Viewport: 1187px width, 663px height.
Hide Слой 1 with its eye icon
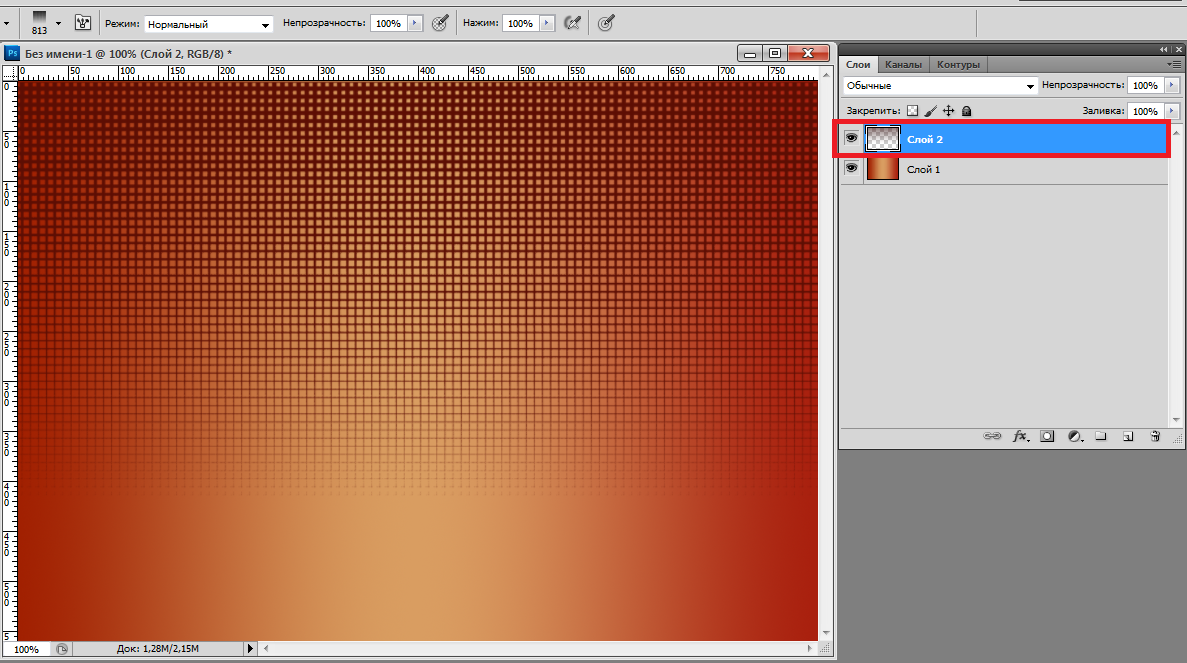(x=852, y=168)
